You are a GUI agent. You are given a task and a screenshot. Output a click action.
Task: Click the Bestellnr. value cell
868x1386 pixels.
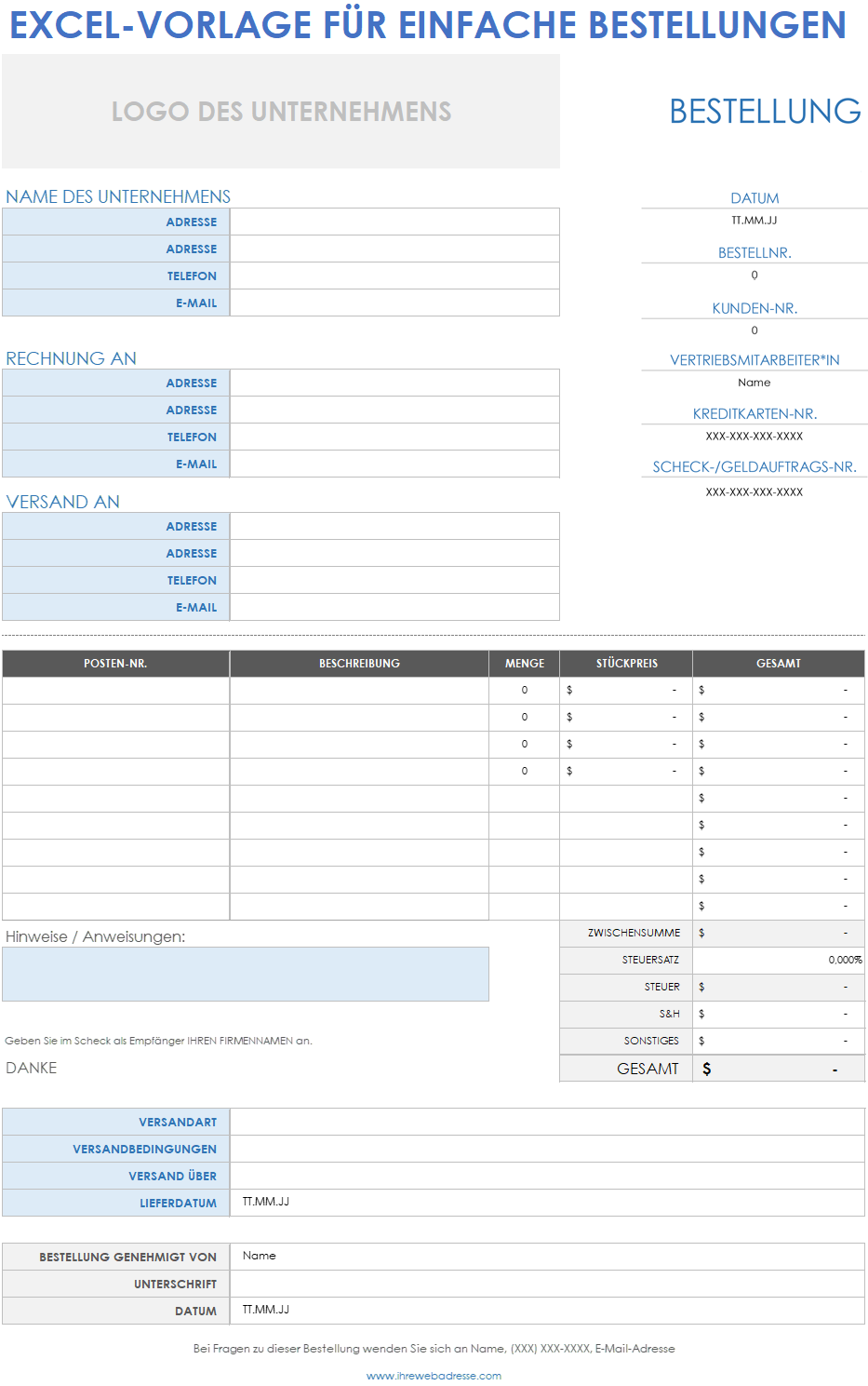[x=754, y=276]
